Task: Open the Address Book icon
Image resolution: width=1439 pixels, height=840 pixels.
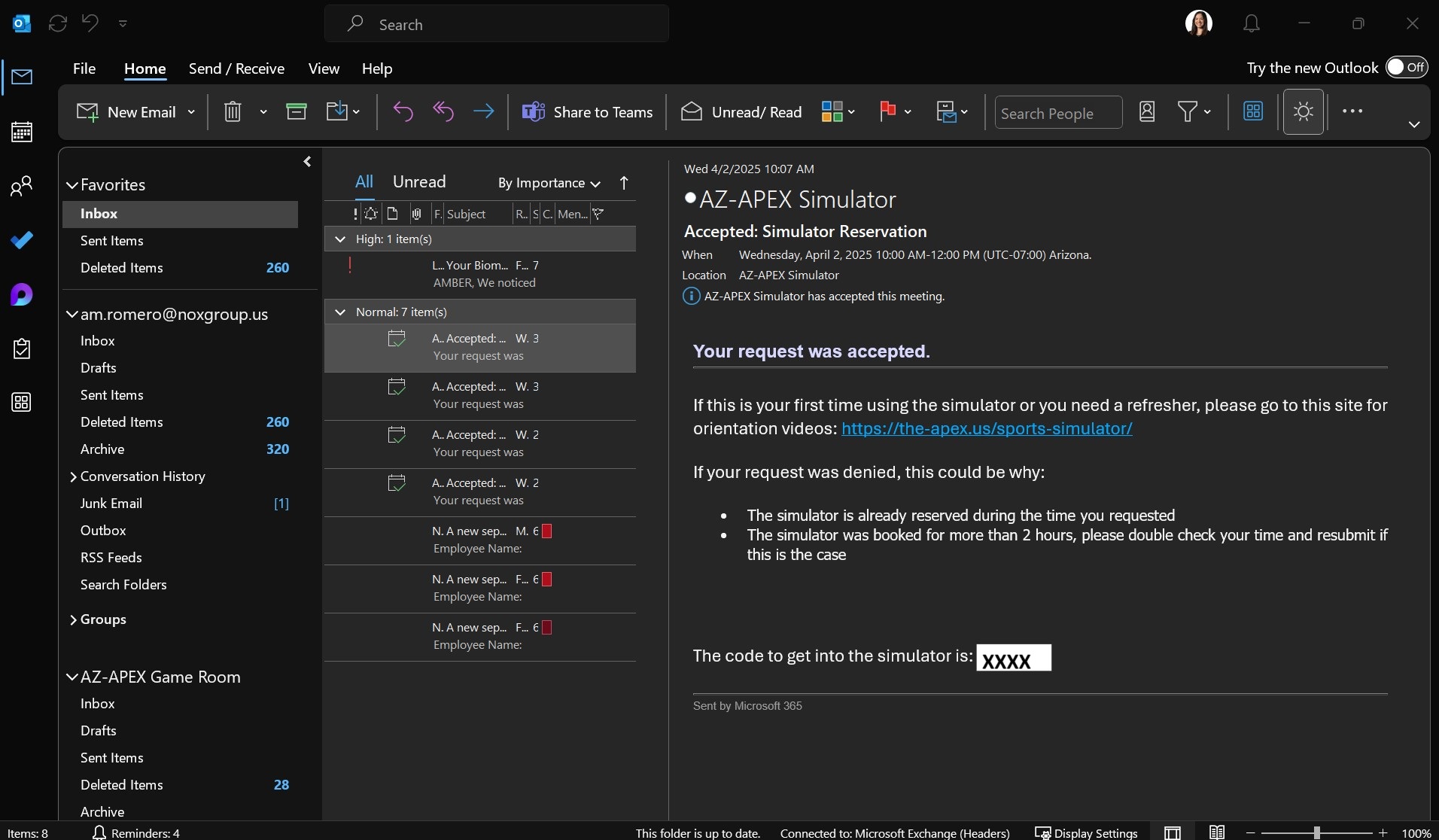Action: point(1146,111)
